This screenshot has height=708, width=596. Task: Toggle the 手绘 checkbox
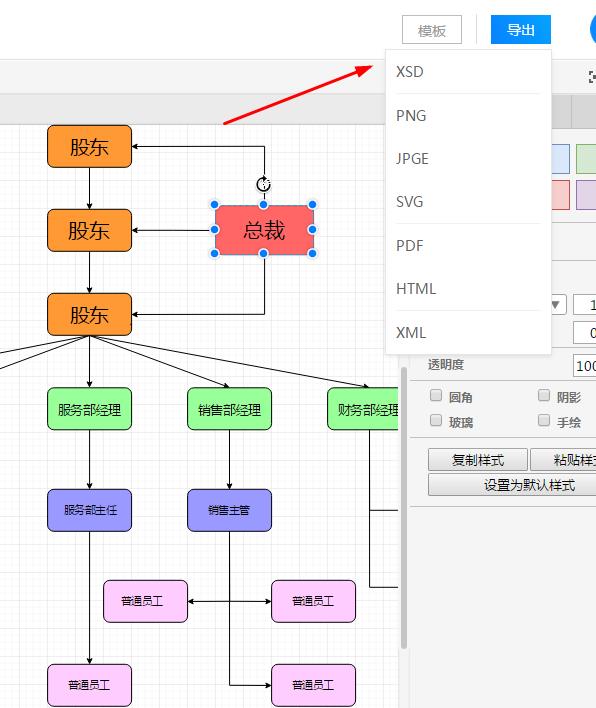pyautogui.click(x=544, y=420)
